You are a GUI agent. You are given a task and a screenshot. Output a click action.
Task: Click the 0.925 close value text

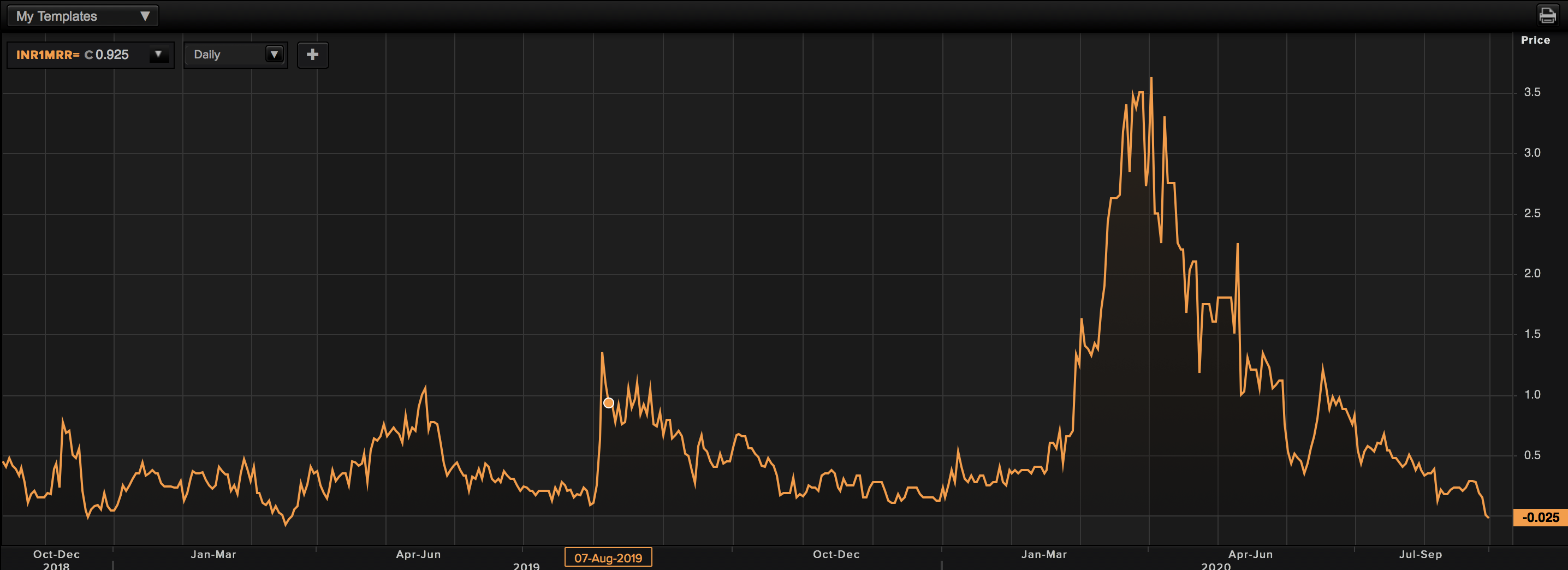[112, 55]
